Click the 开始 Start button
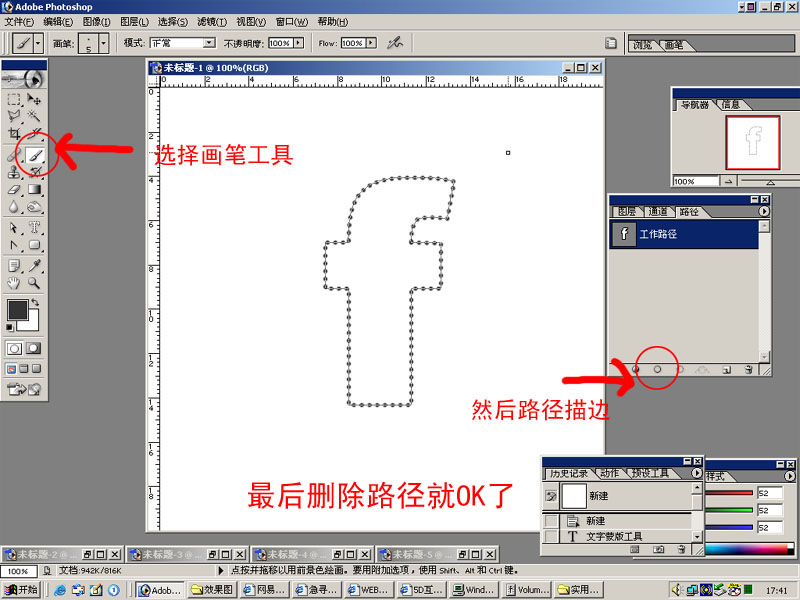The image size is (800, 600). [x=20, y=590]
